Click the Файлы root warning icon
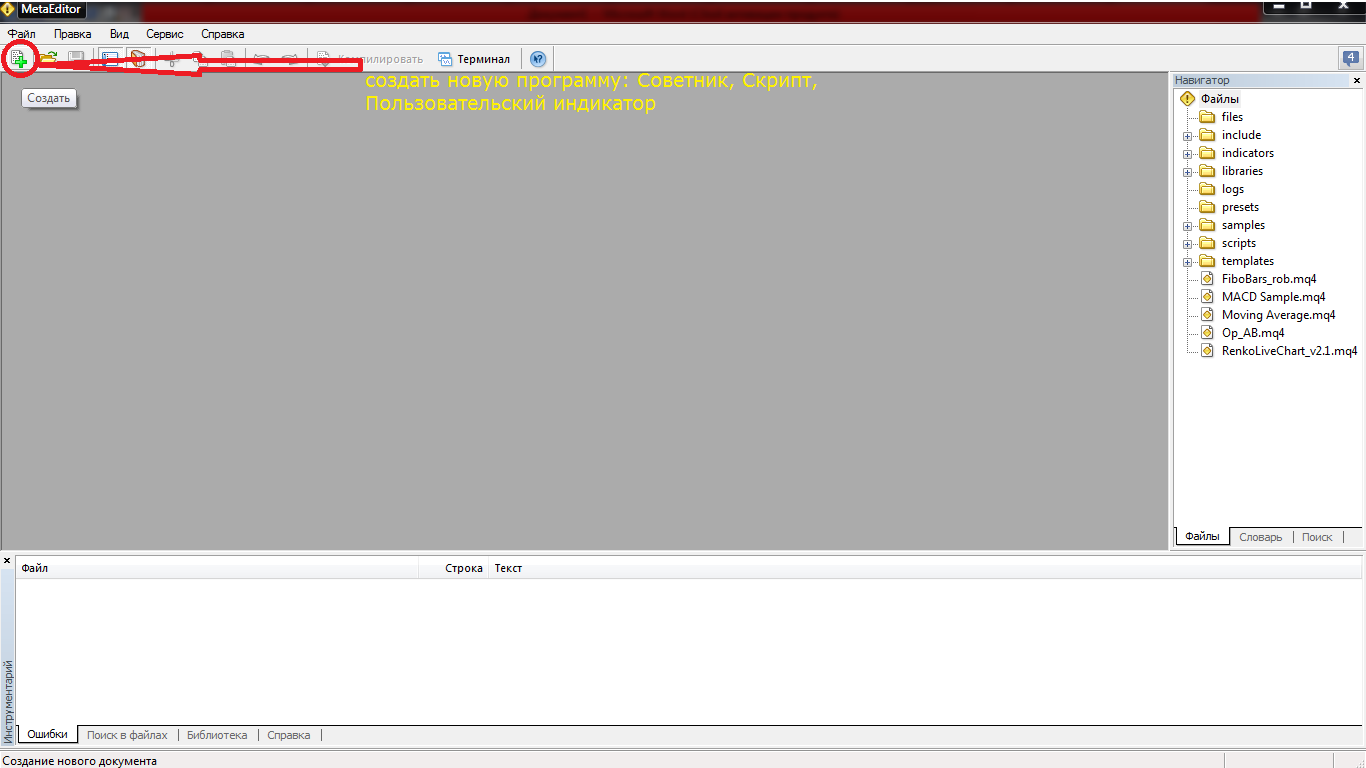The width and height of the screenshot is (1366, 768). click(1187, 99)
